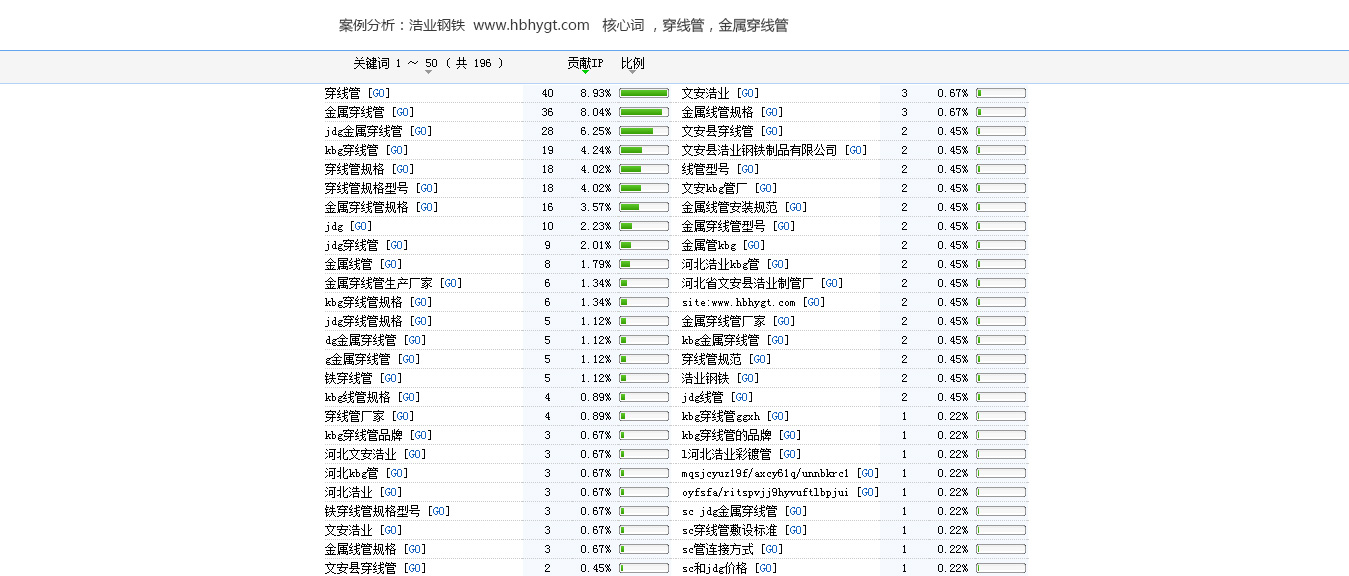
Task: Click GO link next to 穿线管
Action: (x=378, y=93)
